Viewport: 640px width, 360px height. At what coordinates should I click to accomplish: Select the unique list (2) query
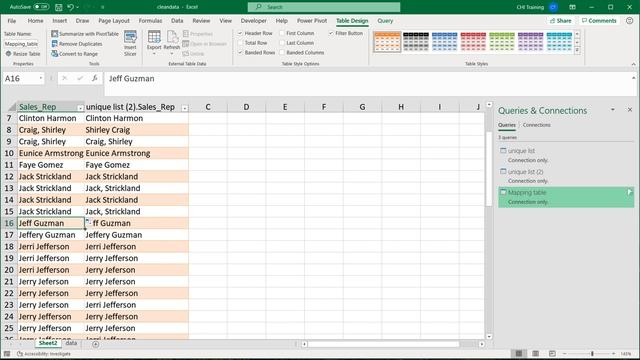(566, 176)
